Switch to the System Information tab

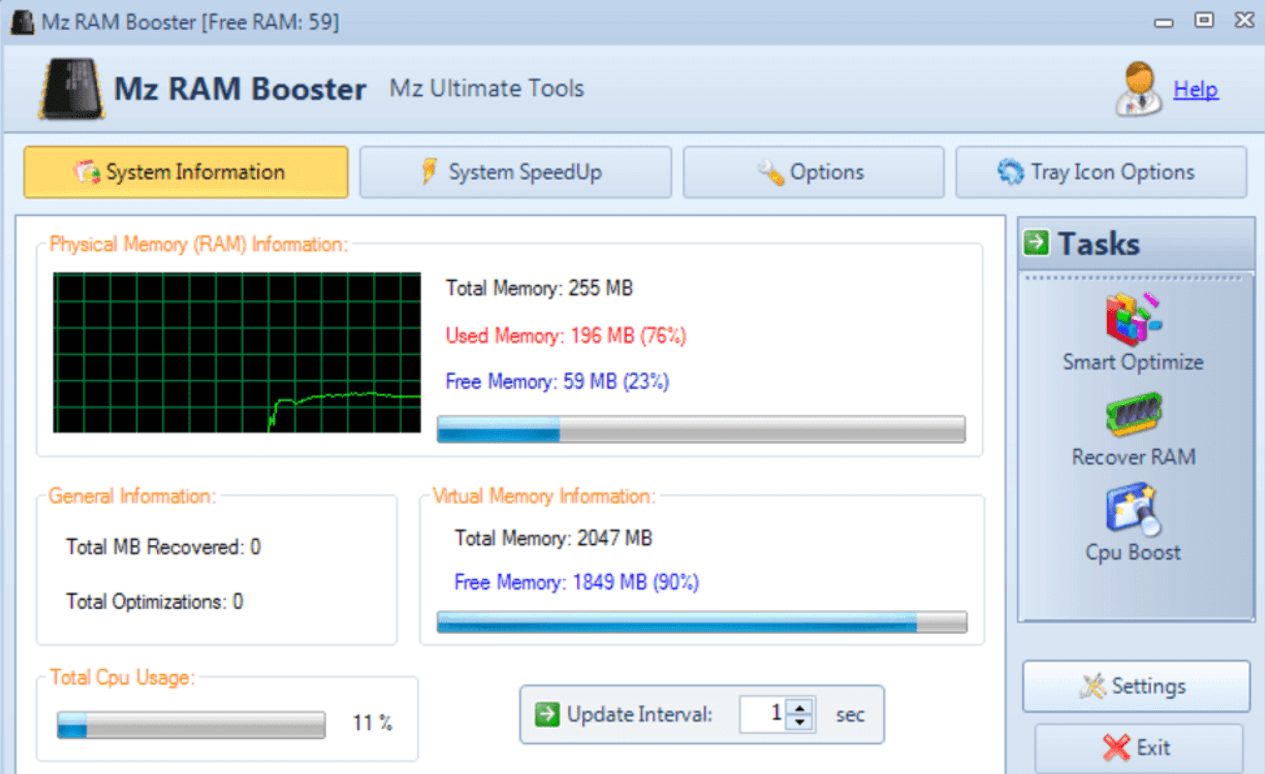coord(186,172)
